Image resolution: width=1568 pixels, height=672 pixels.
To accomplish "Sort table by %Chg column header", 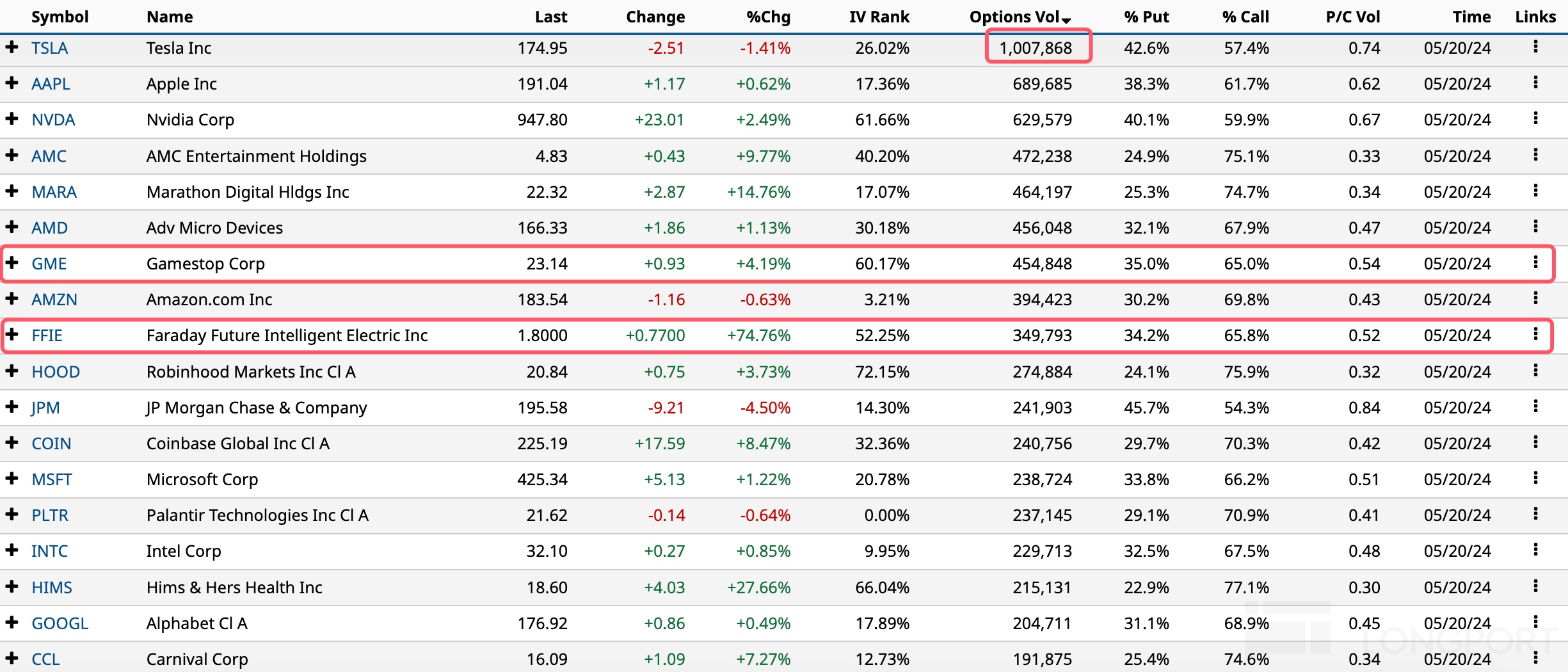I will pos(768,17).
